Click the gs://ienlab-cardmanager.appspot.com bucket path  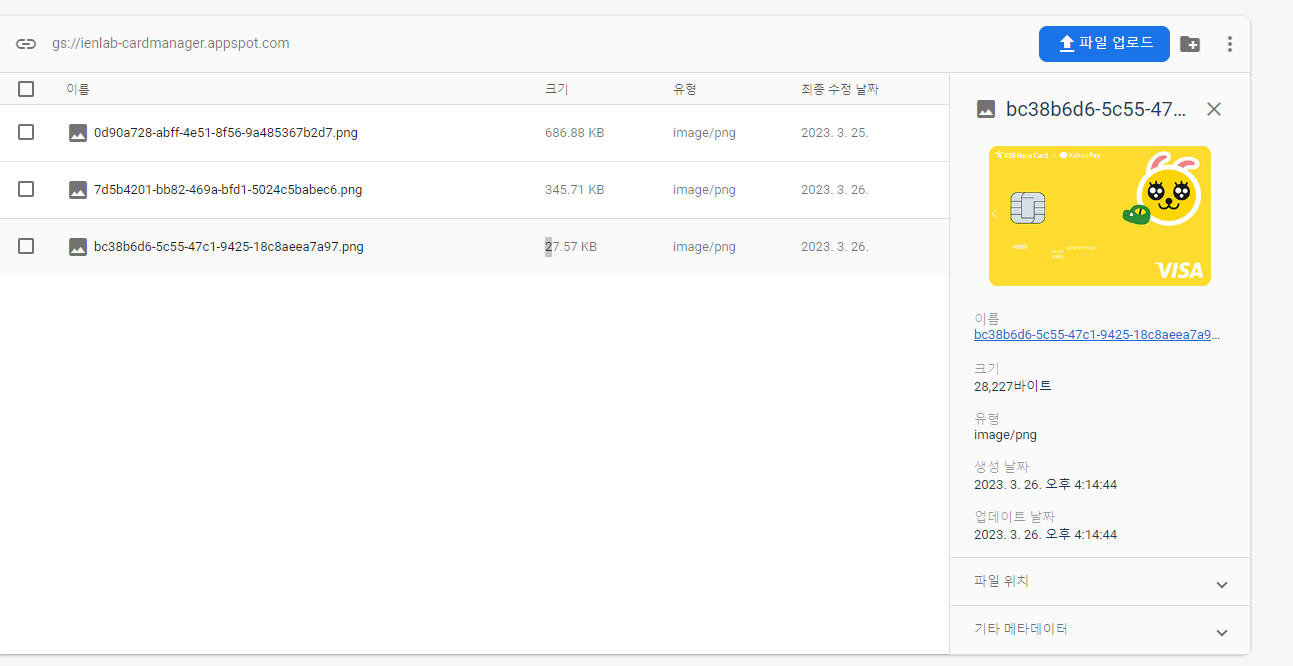[x=171, y=44]
